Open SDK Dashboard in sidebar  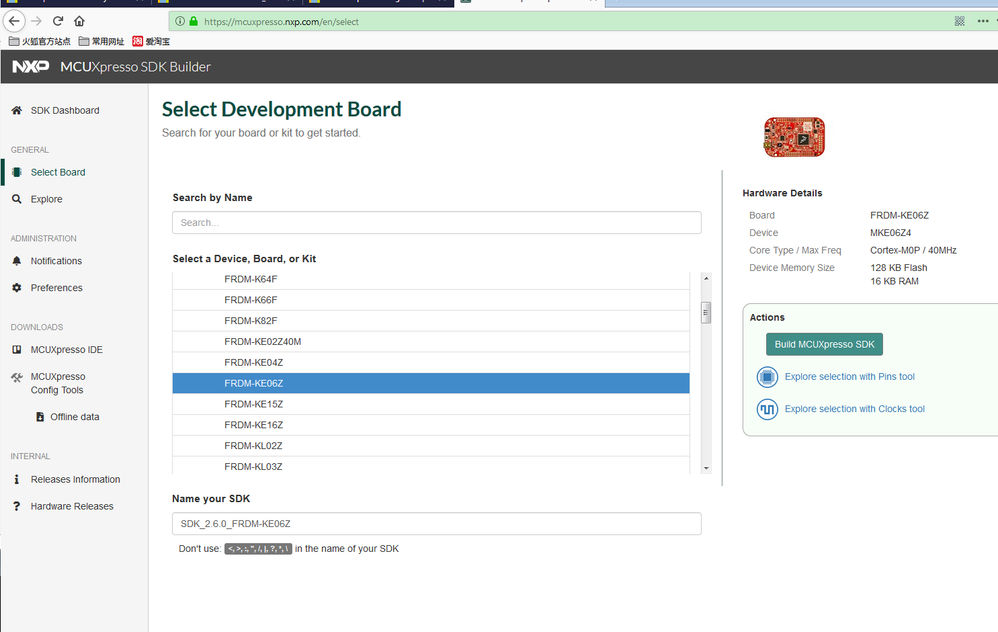pyautogui.click(x=65, y=110)
